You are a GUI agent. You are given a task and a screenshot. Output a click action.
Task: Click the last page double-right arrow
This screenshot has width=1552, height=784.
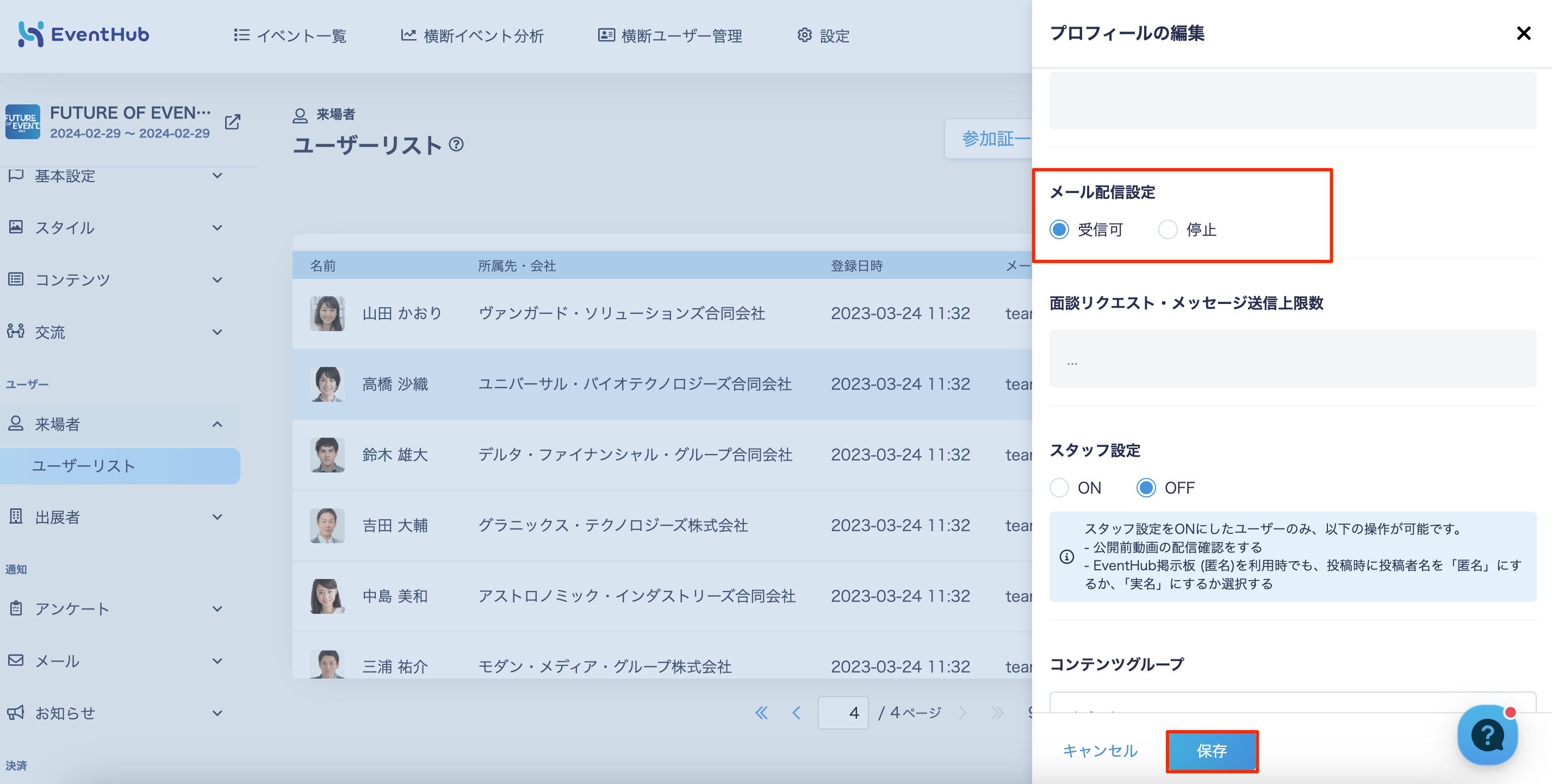(x=998, y=713)
